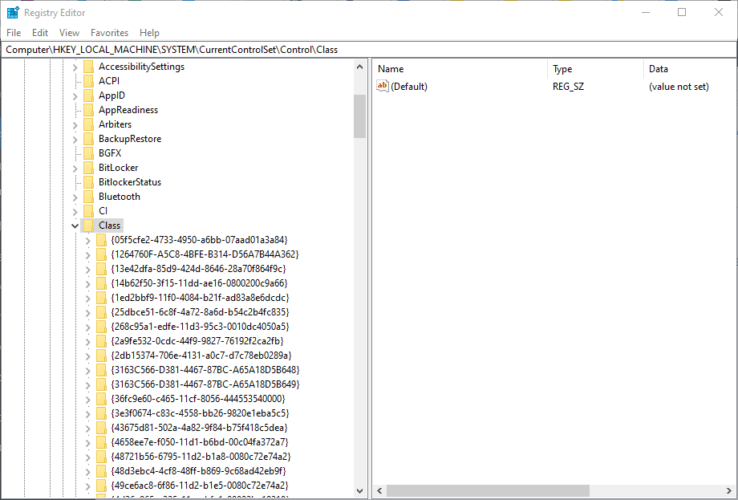Screen dimensions: 738x500
Task: Expand the {48721b56-6795-11d2-b1a8-0080c72e74a2} key
Action: [88, 457]
